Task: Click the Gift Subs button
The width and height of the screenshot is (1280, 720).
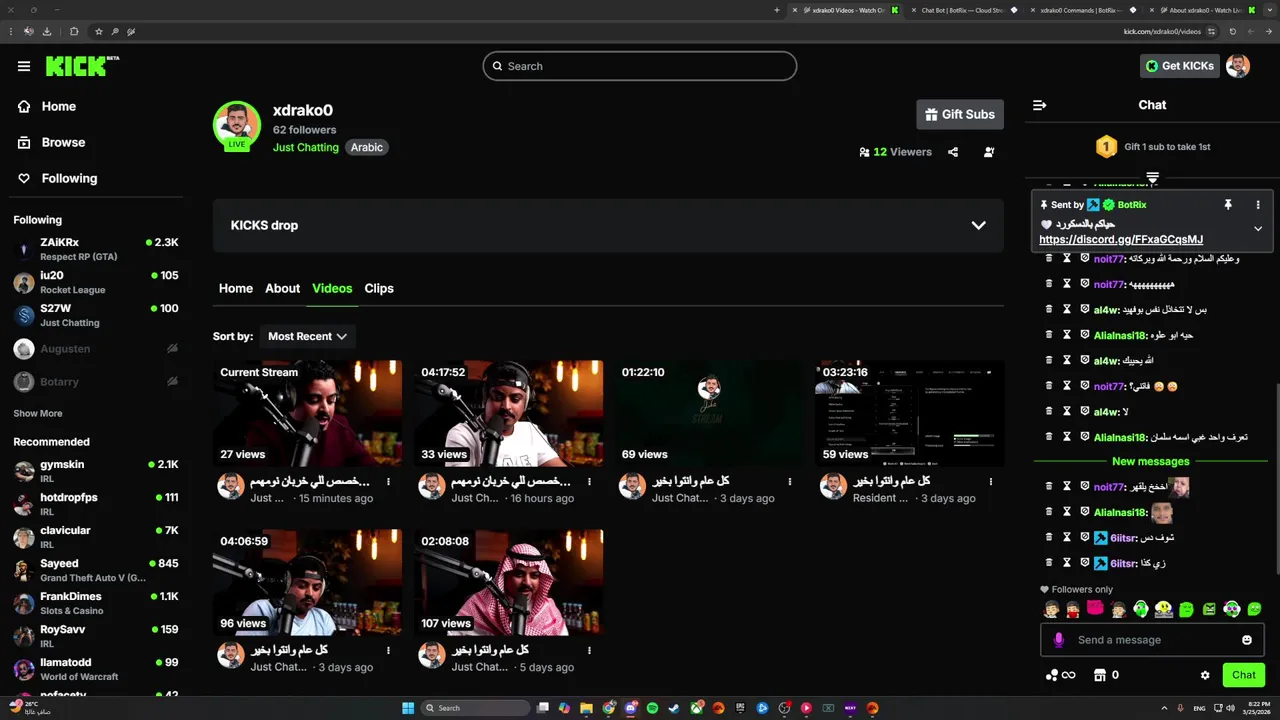Action: tap(960, 114)
